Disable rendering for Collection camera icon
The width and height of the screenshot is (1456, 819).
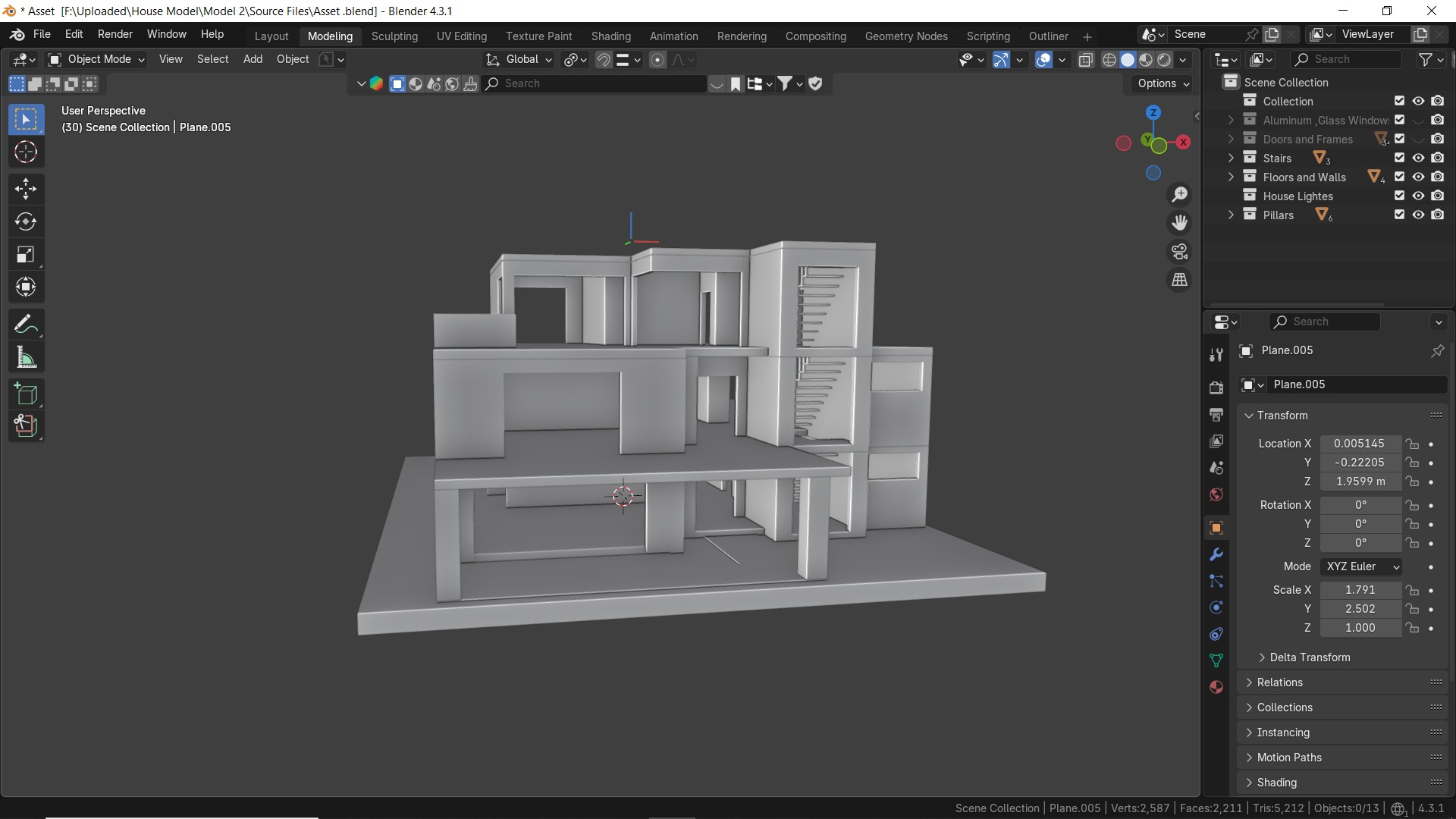[x=1437, y=101]
